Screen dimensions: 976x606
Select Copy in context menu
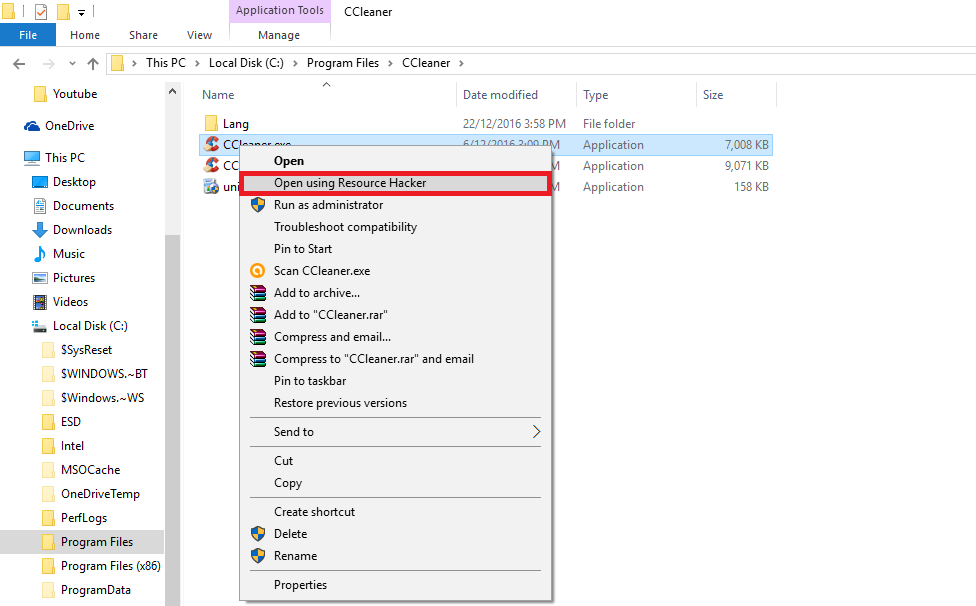click(395, 483)
